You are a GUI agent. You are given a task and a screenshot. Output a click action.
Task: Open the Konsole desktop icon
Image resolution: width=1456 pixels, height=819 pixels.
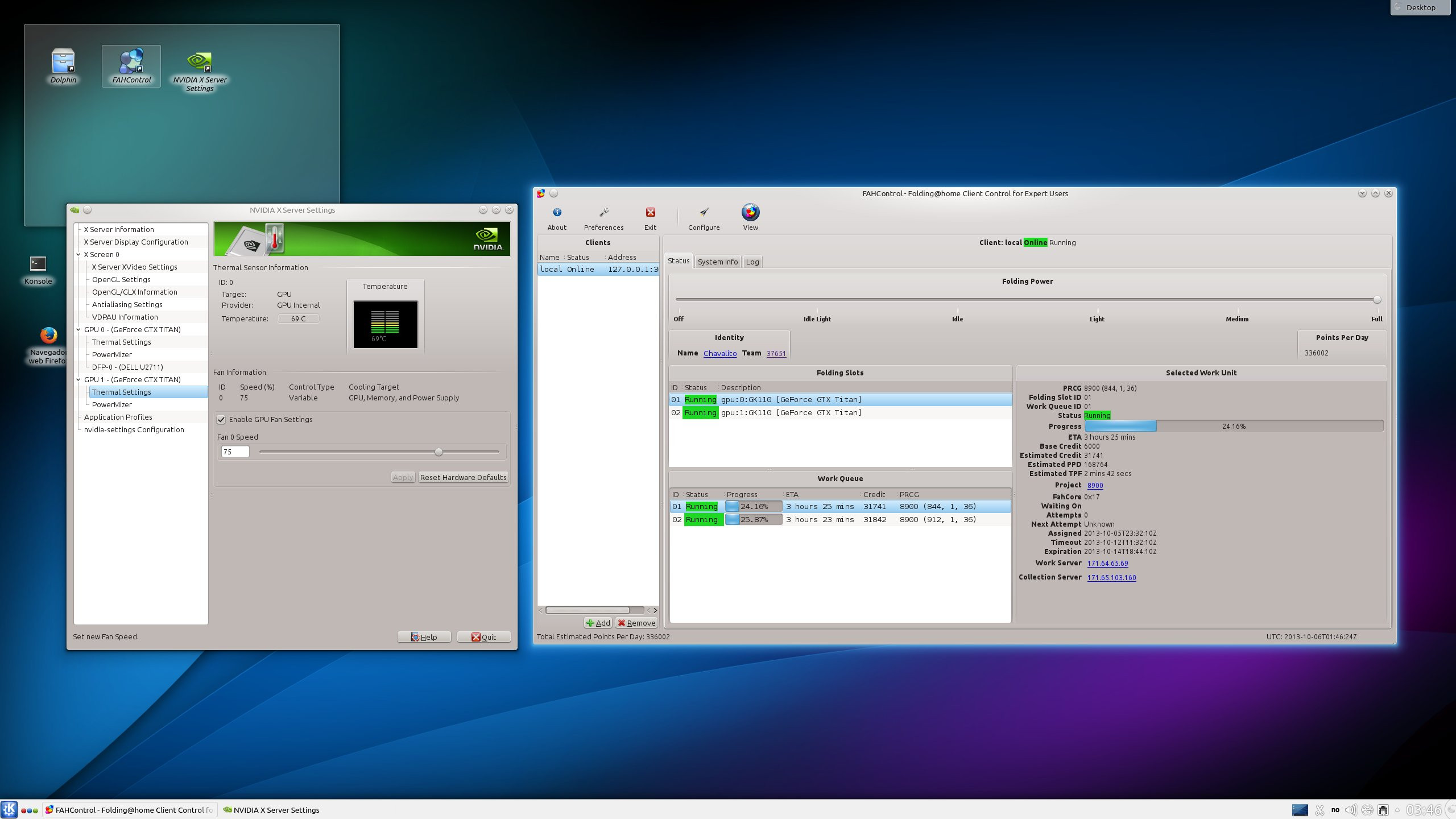[38, 270]
